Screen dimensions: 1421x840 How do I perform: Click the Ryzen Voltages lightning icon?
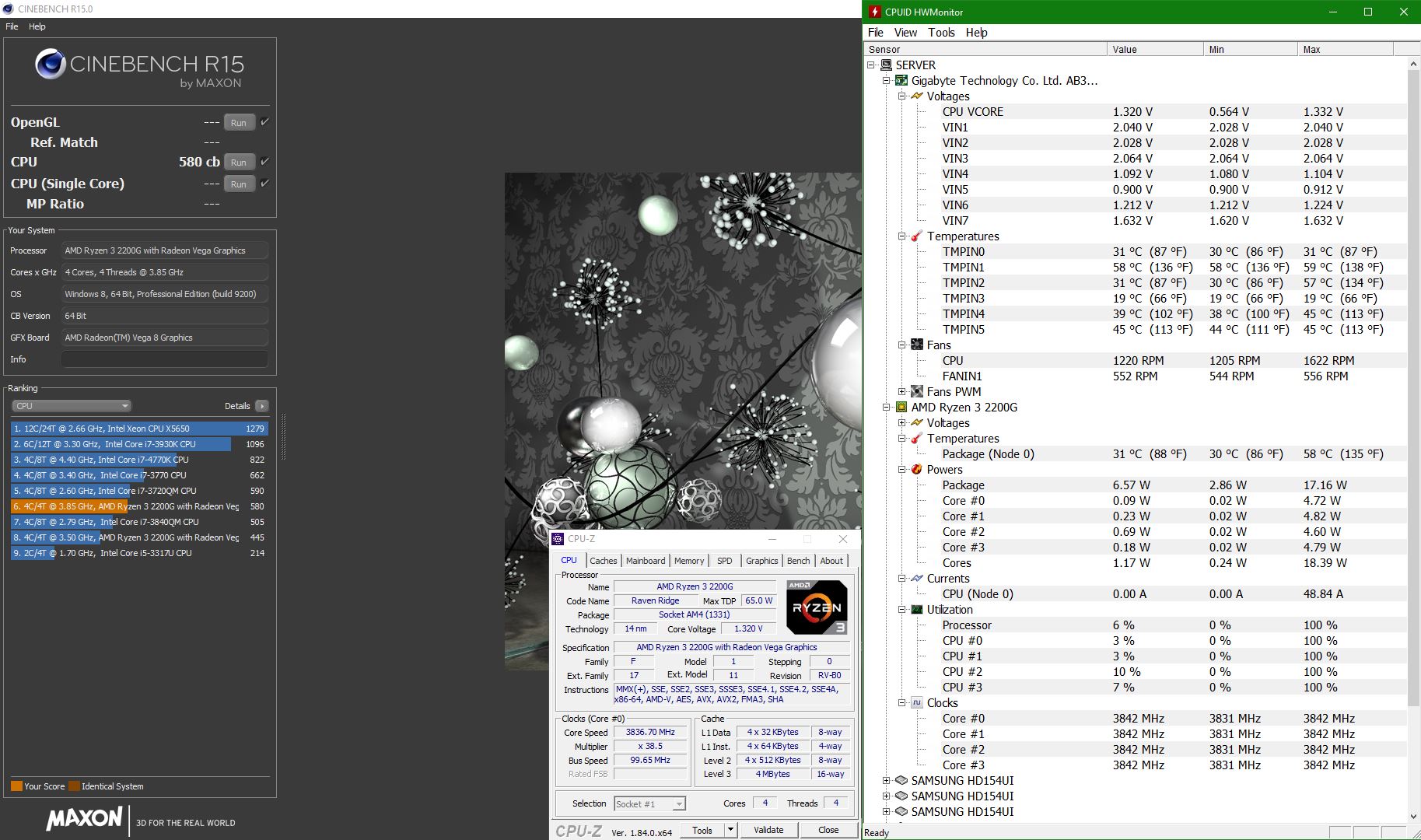pos(917,423)
